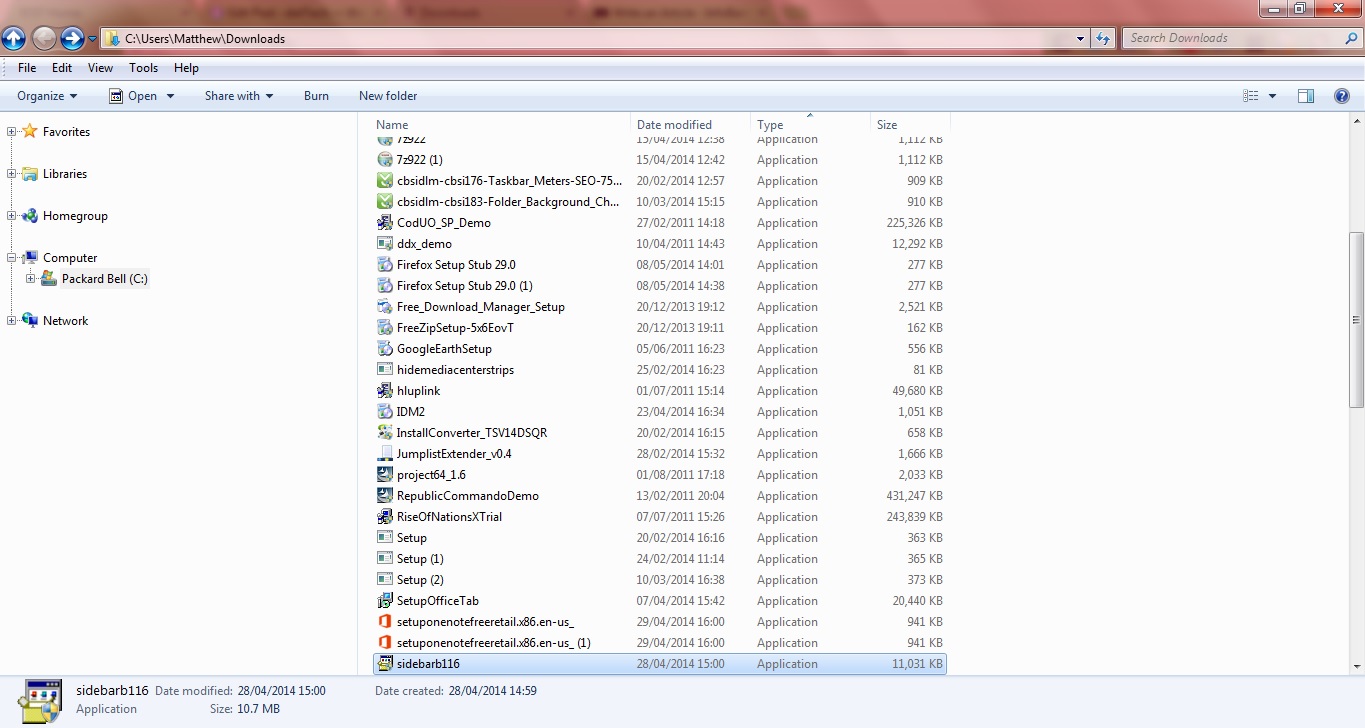This screenshot has width=1365, height=728.
Task: Click the RepublicCommandoDemo file icon
Action: (385, 496)
